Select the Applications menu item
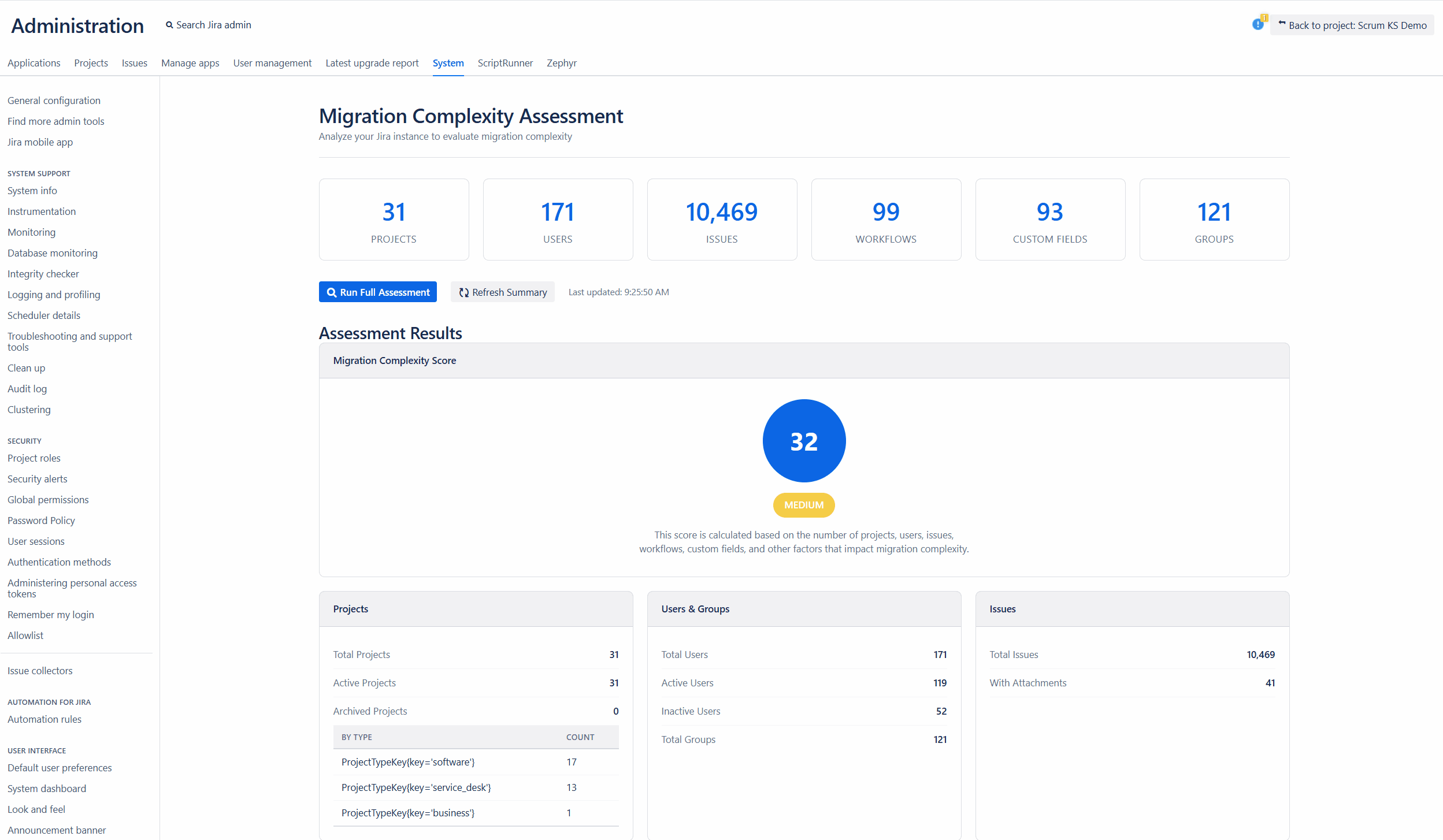Screen dimensions: 1443x840 [x=34, y=63]
